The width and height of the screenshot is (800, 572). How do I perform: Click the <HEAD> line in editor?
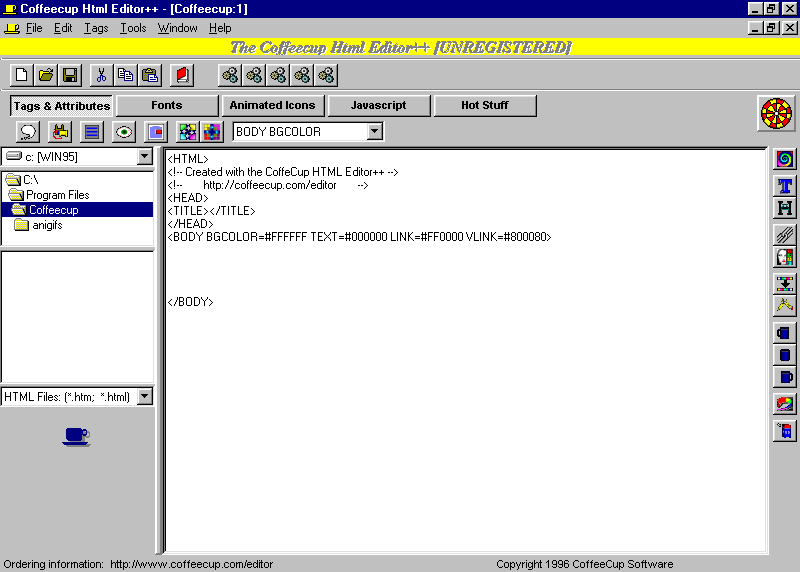tap(188, 197)
